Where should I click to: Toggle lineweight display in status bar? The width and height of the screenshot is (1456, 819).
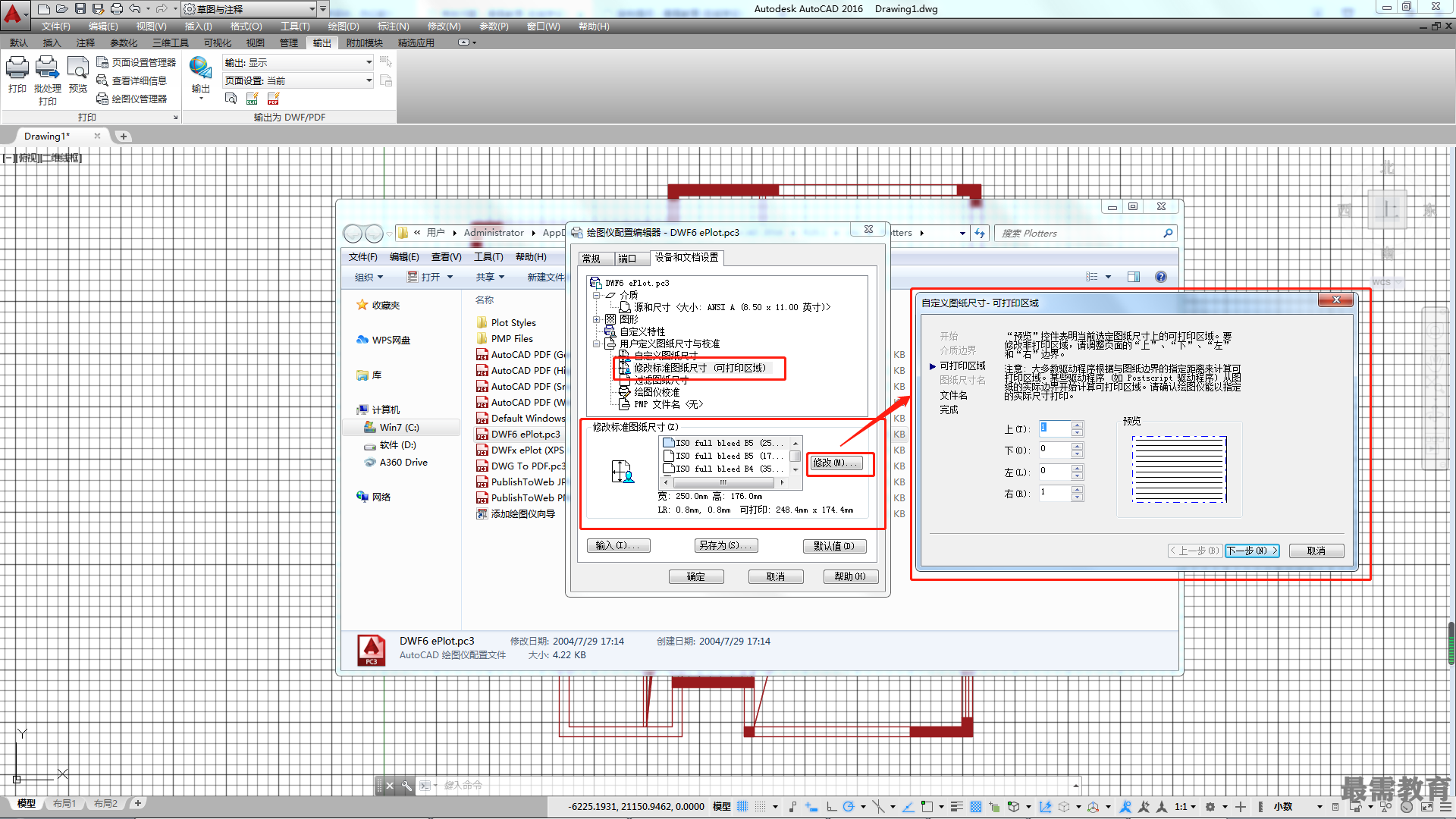pyautogui.click(x=957, y=807)
